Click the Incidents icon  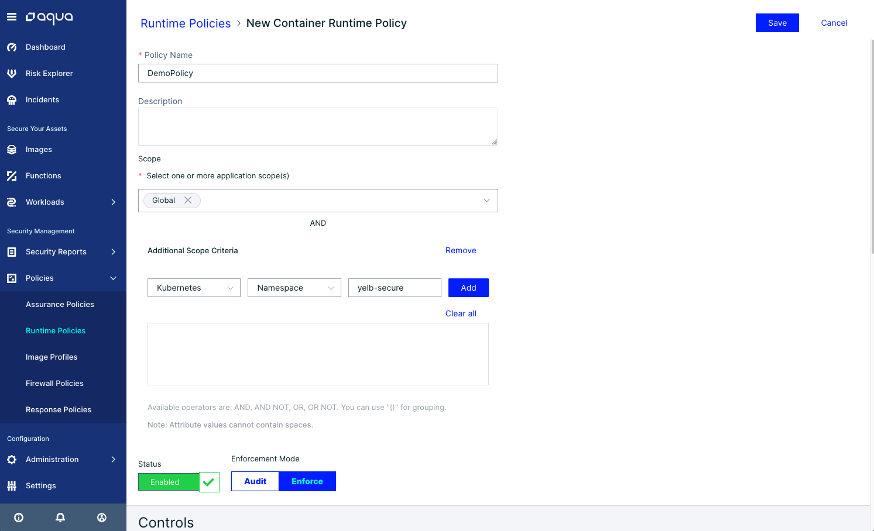tap(12, 100)
